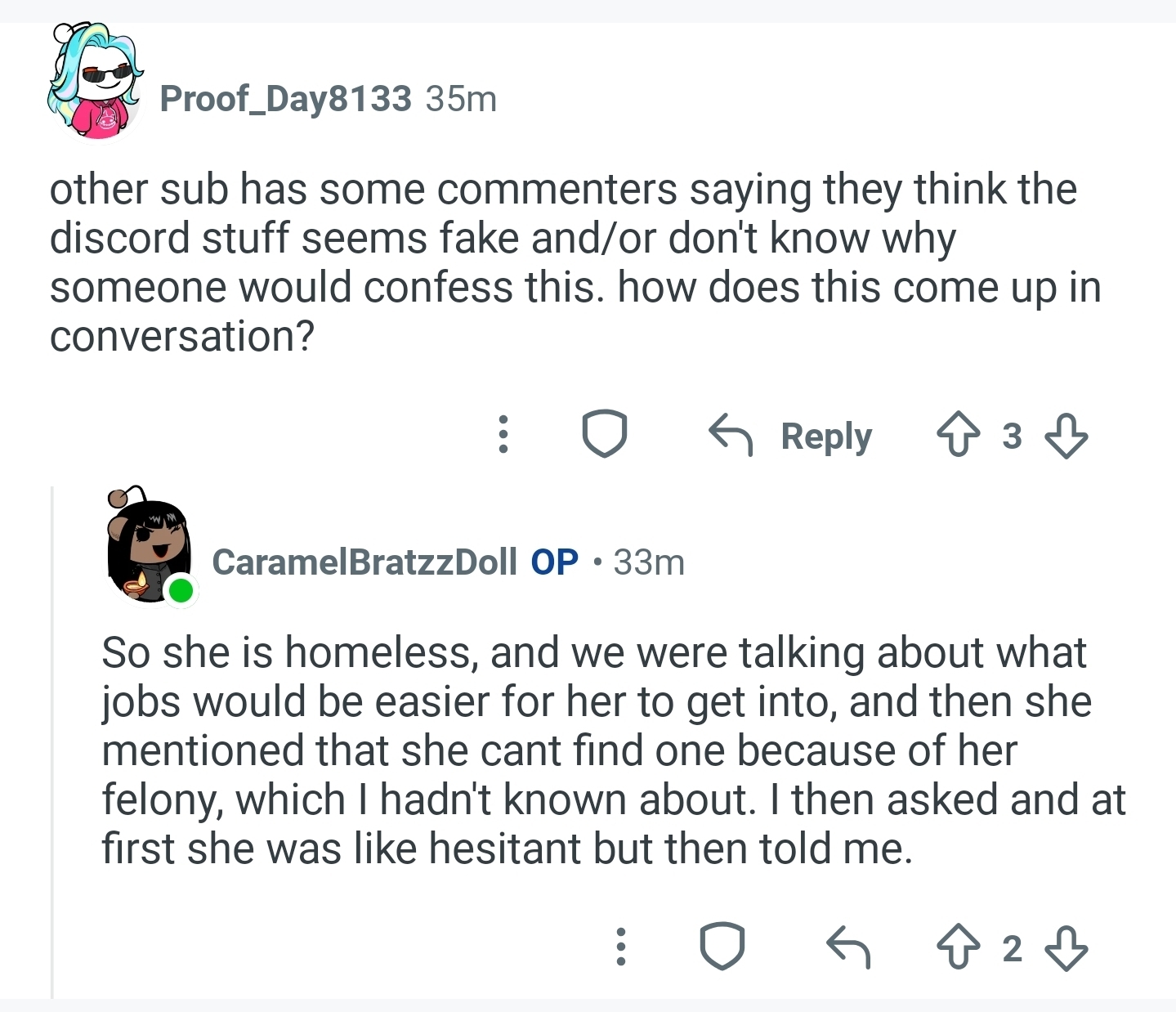
Task: Visit the Proof_Day8133 username link
Action: coord(285,99)
